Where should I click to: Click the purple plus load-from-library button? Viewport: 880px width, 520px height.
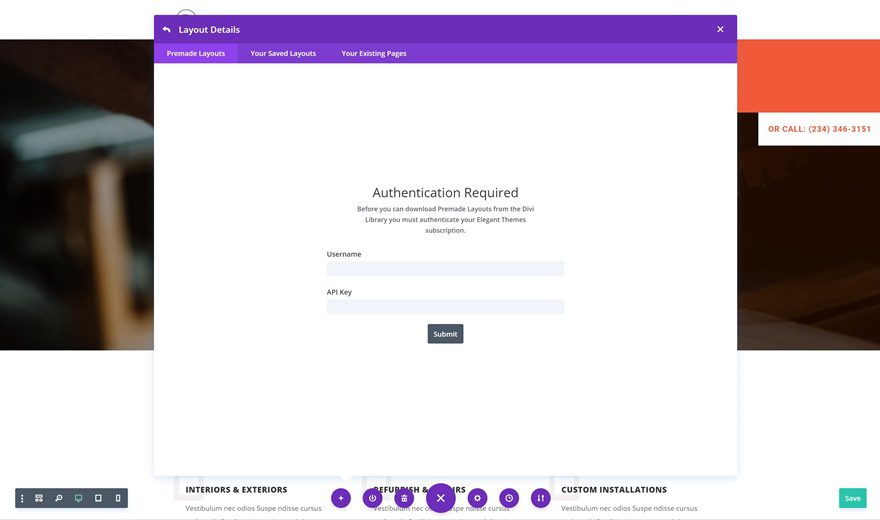341,498
